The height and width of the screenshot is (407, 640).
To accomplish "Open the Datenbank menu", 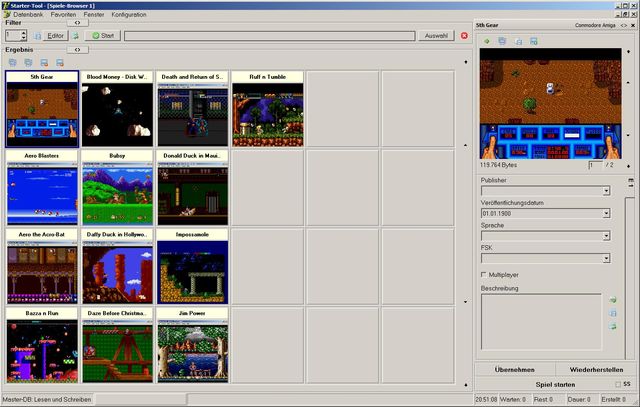I will [x=28, y=14].
